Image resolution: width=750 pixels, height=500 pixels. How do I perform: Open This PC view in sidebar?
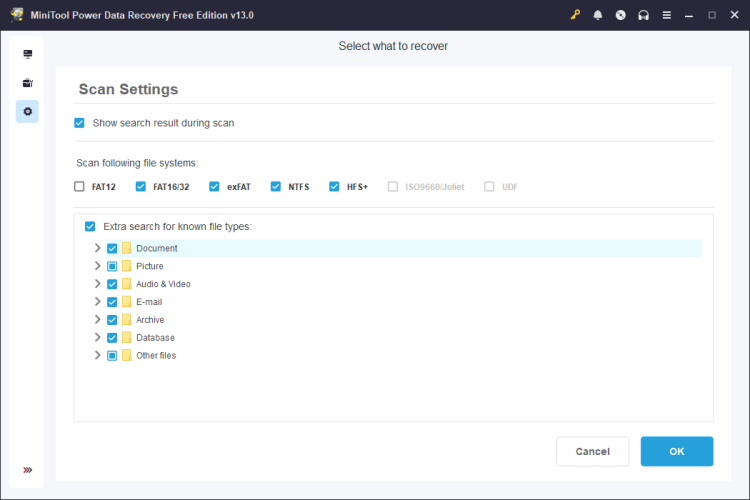(x=27, y=54)
